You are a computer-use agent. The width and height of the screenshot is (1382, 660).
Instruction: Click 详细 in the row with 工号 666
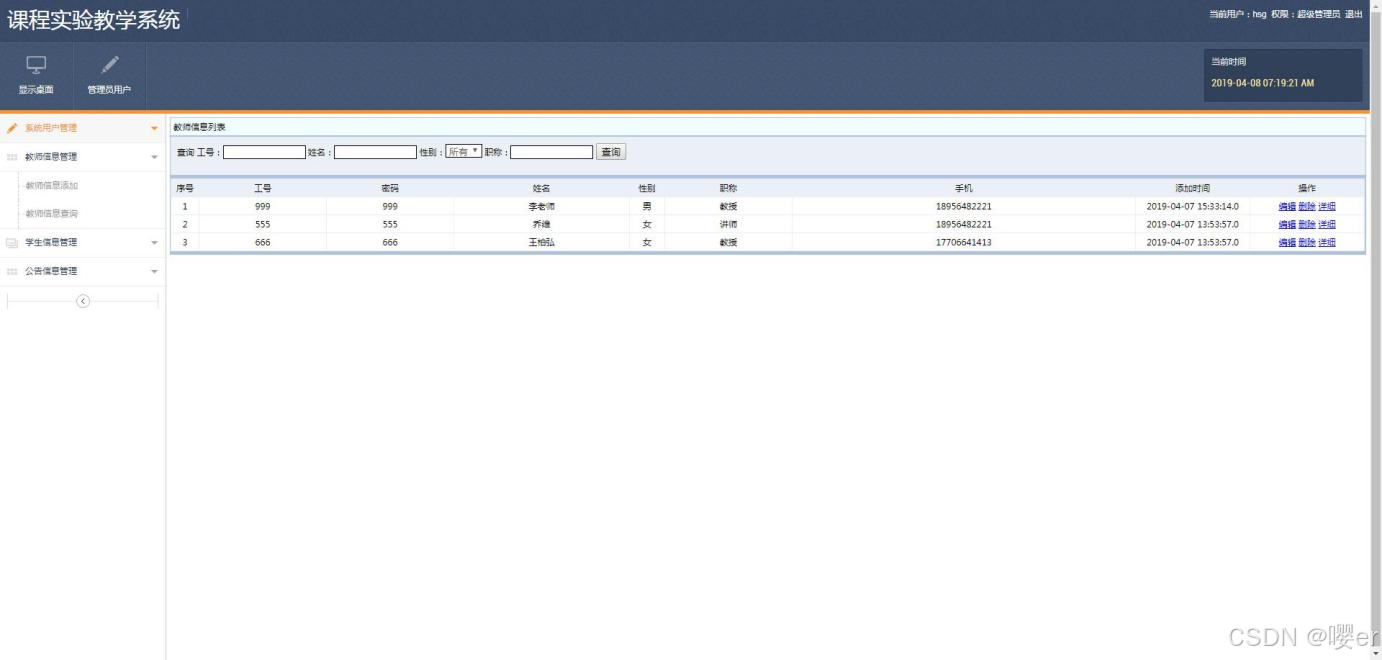[x=1327, y=243]
